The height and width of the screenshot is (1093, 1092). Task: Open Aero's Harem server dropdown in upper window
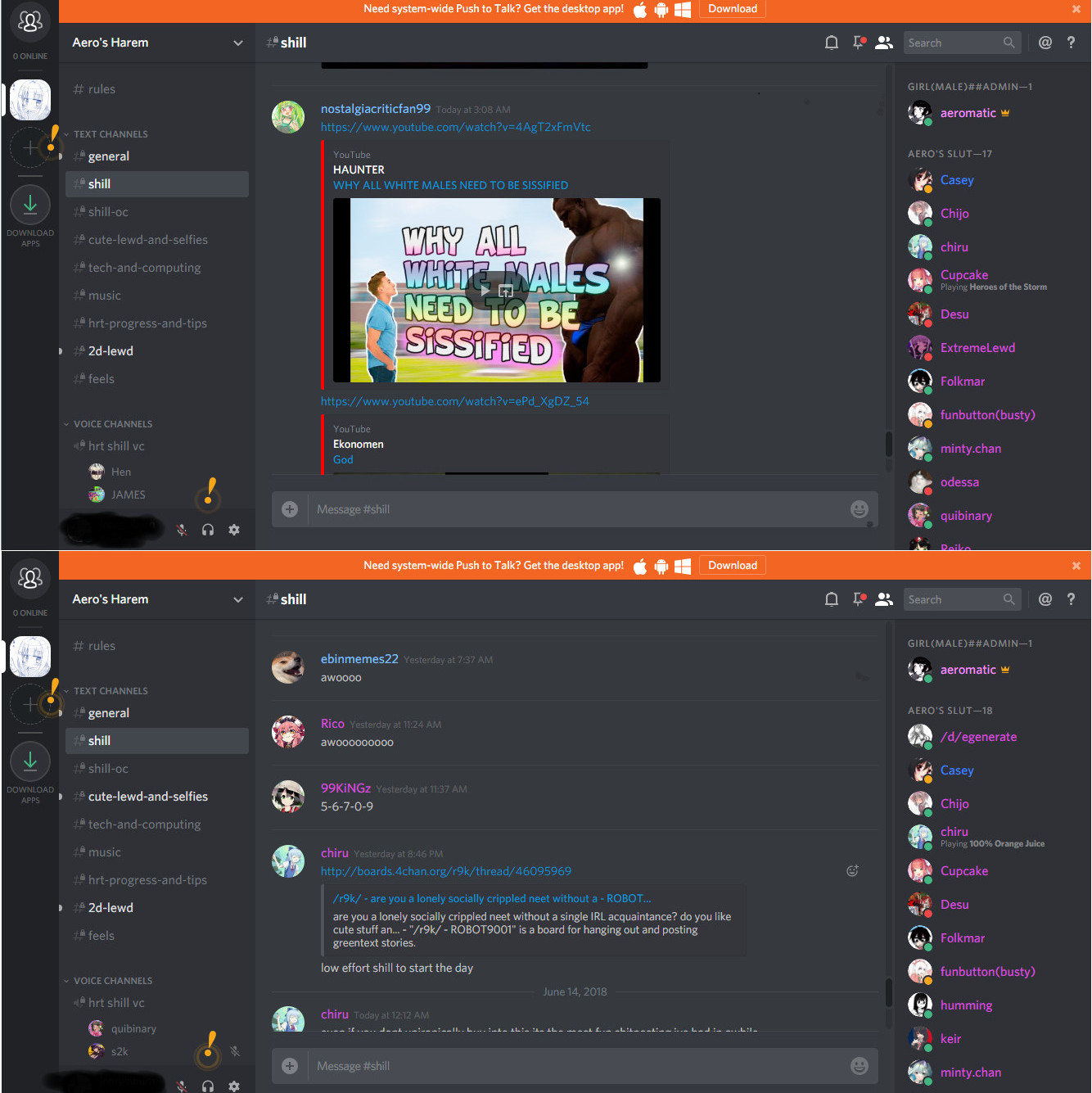pos(238,43)
